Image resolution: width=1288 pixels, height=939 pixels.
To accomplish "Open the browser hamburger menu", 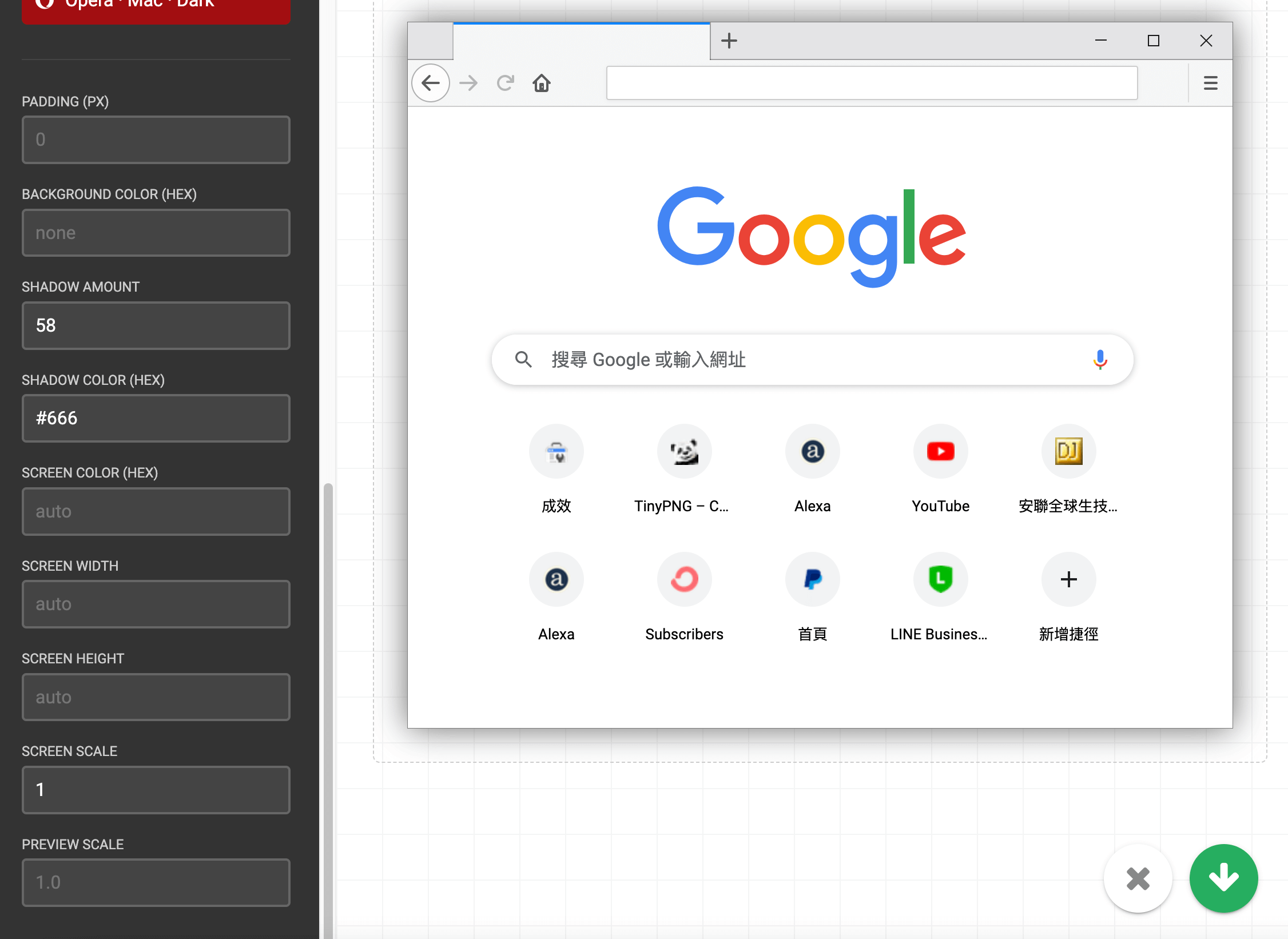I will tap(1210, 83).
